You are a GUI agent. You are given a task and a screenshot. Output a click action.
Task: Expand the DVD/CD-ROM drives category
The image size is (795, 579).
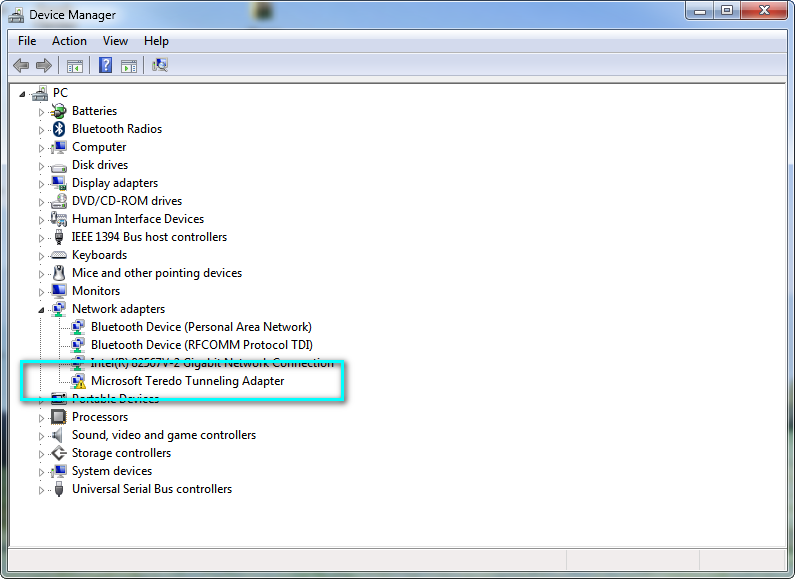click(41, 202)
